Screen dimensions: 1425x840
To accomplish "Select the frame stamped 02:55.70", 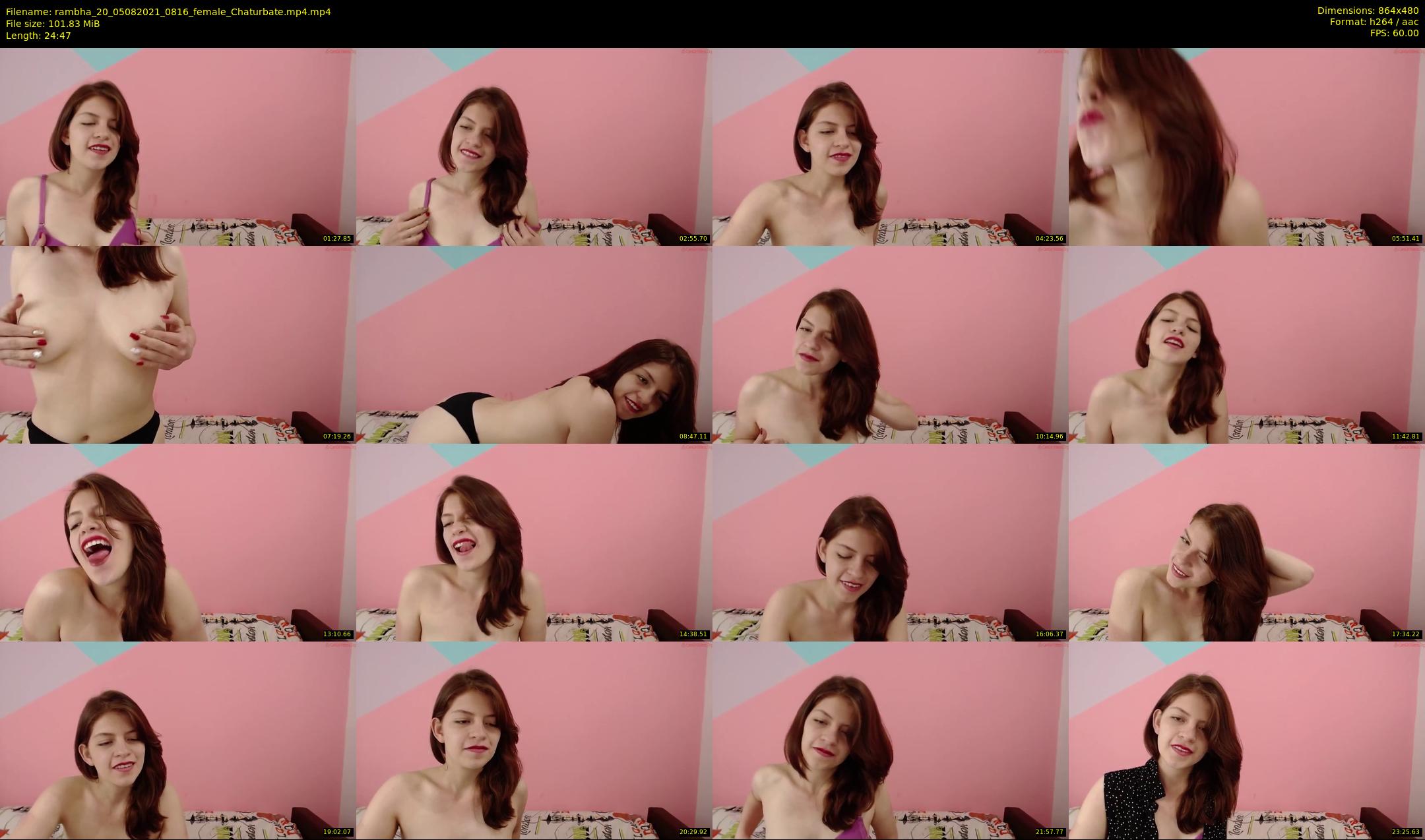I will (534, 146).
